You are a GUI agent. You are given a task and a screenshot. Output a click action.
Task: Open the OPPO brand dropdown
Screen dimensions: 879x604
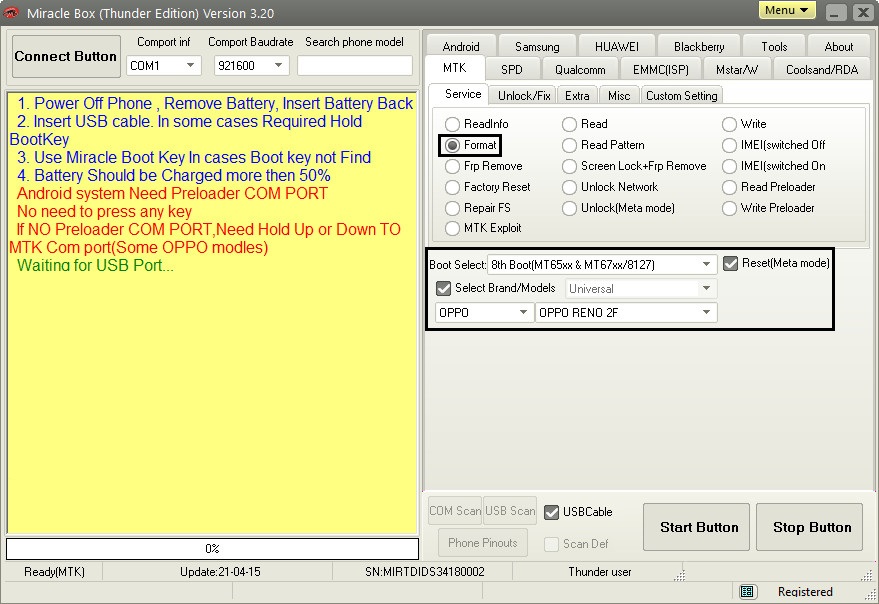(x=484, y=312)
